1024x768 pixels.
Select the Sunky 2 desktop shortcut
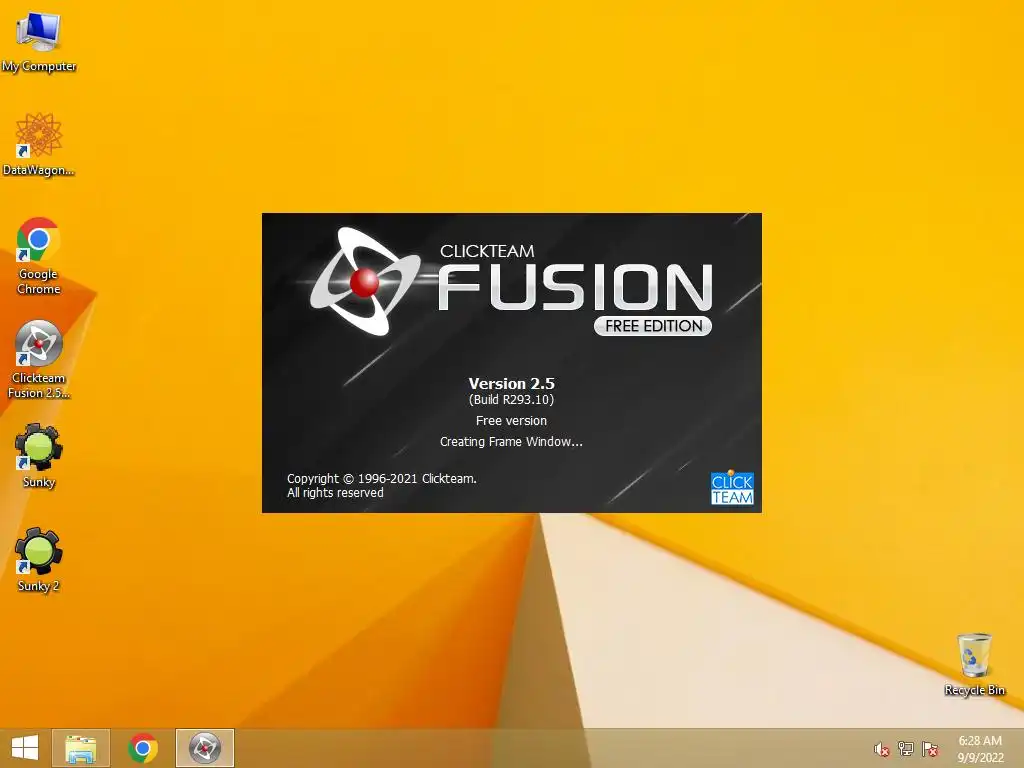click(x=39, y=560)
